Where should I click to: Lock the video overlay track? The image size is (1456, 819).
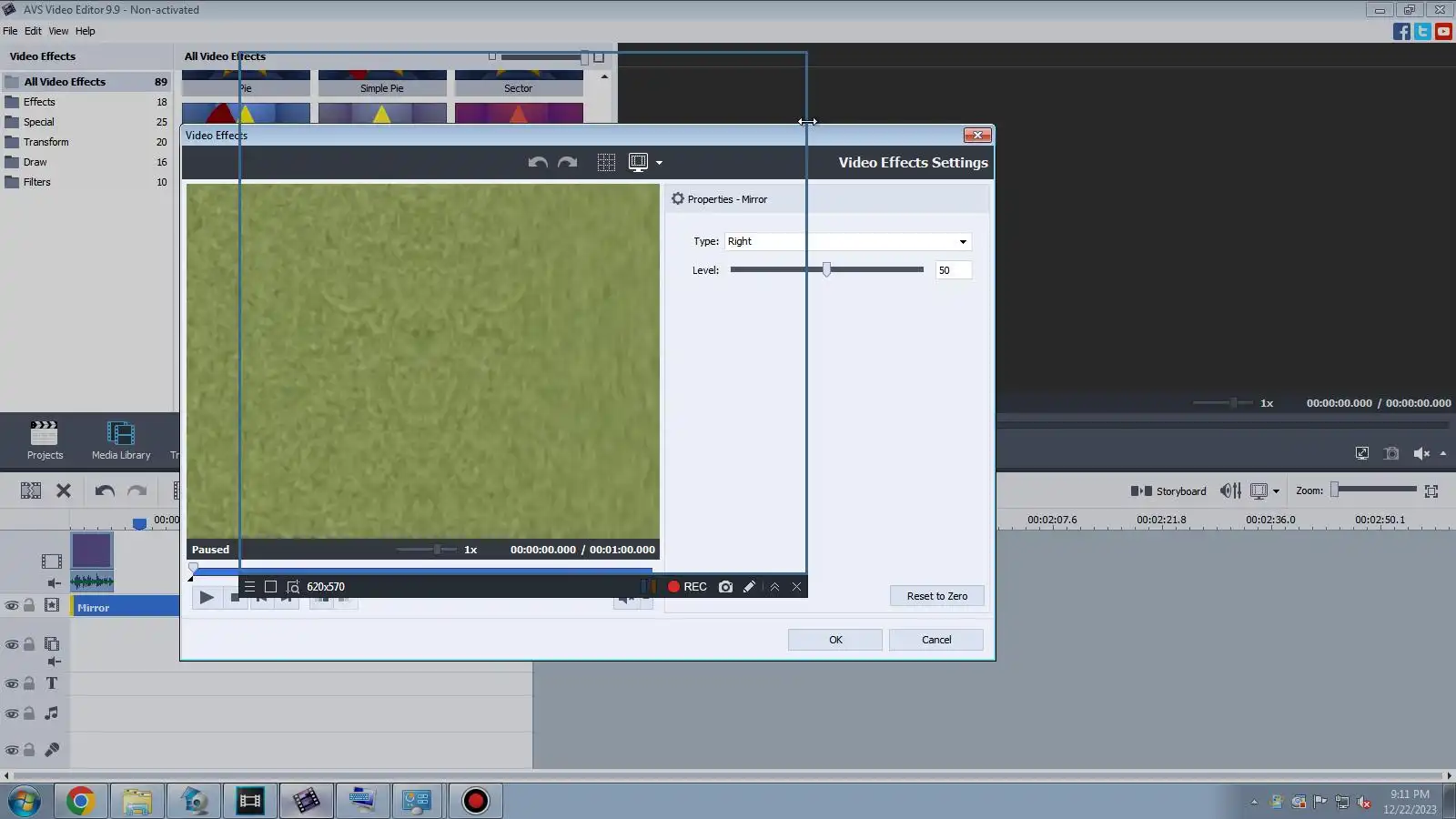pyautogui.click(x=29, y=644)
